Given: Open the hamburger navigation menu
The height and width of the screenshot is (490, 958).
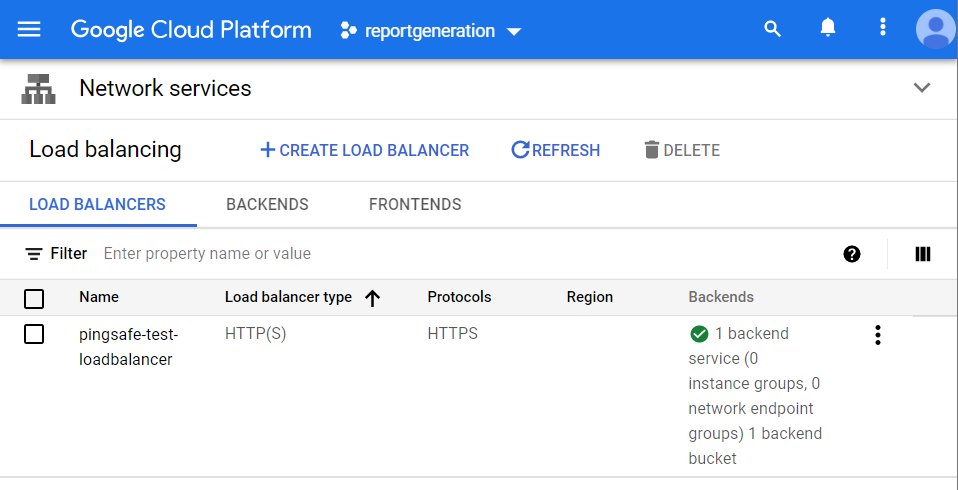Looking at the screenshot, I should click(x=29, y=29).
